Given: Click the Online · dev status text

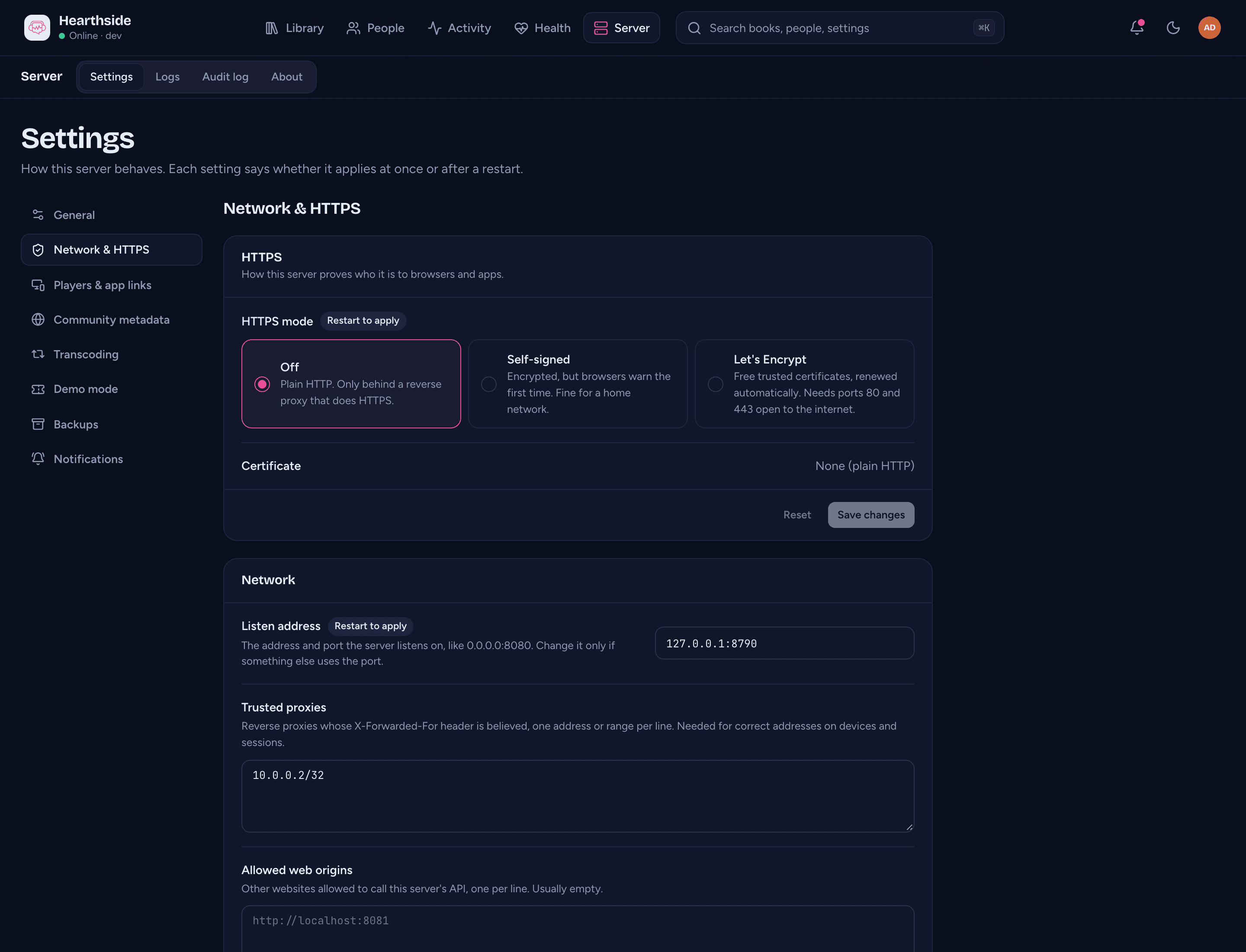Looking at the screenshot, I should (x=95, y=35).
